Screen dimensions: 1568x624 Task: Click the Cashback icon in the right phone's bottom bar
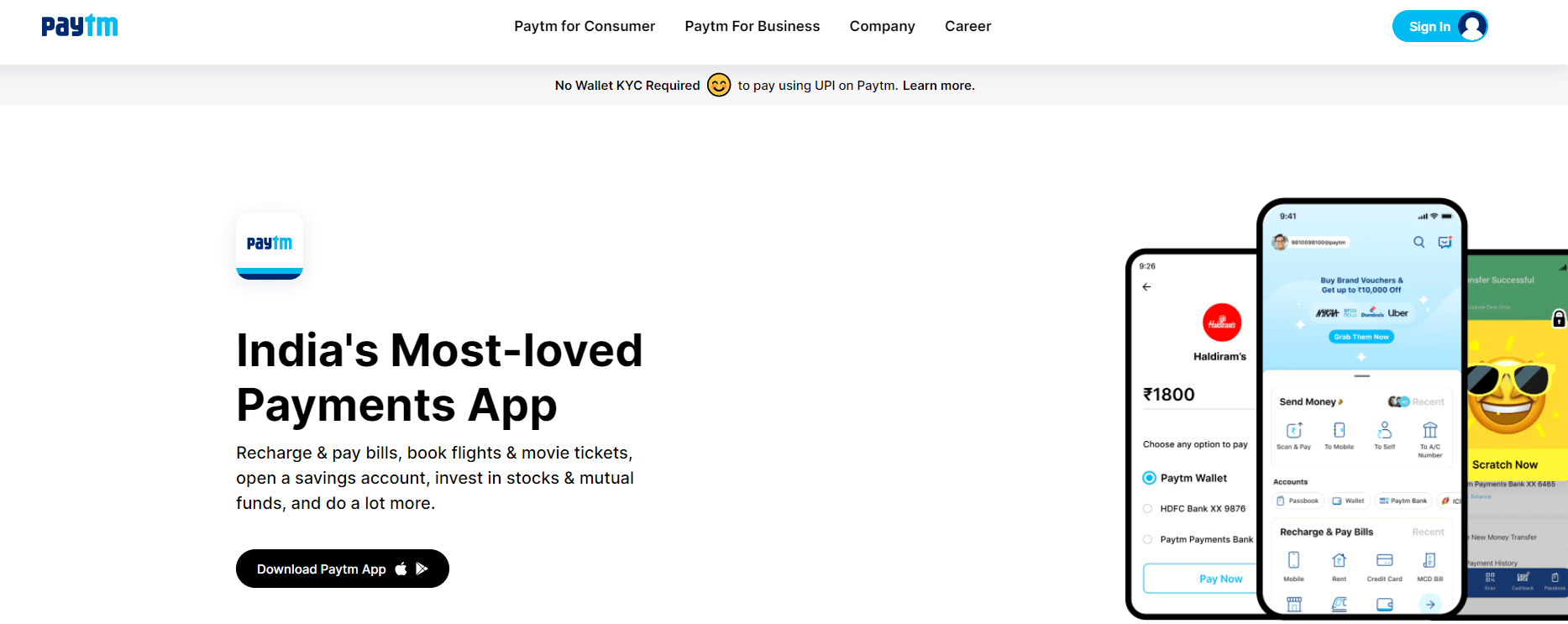point(1523,578)
